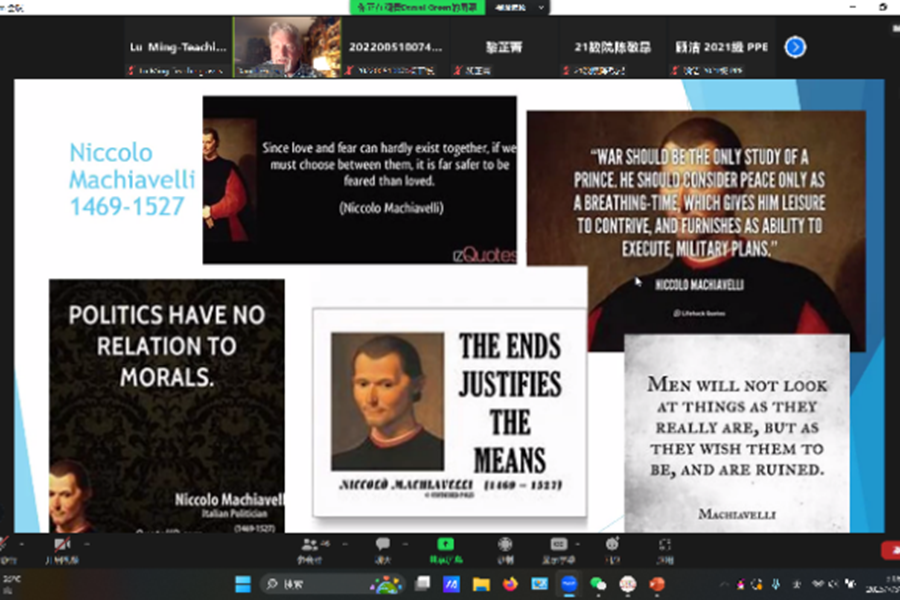Click the 'Since love and fear' quote image
The image size is (900, 600).
[x=359, y=180]
